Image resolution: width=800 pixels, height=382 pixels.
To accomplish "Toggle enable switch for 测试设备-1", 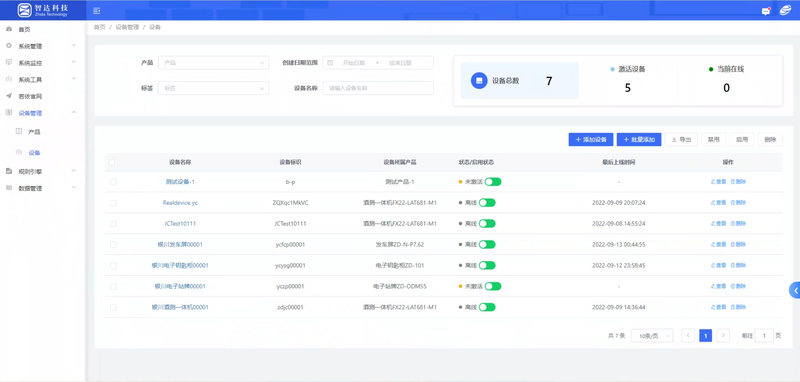I will pyautogui.click(x=493, y=182).
